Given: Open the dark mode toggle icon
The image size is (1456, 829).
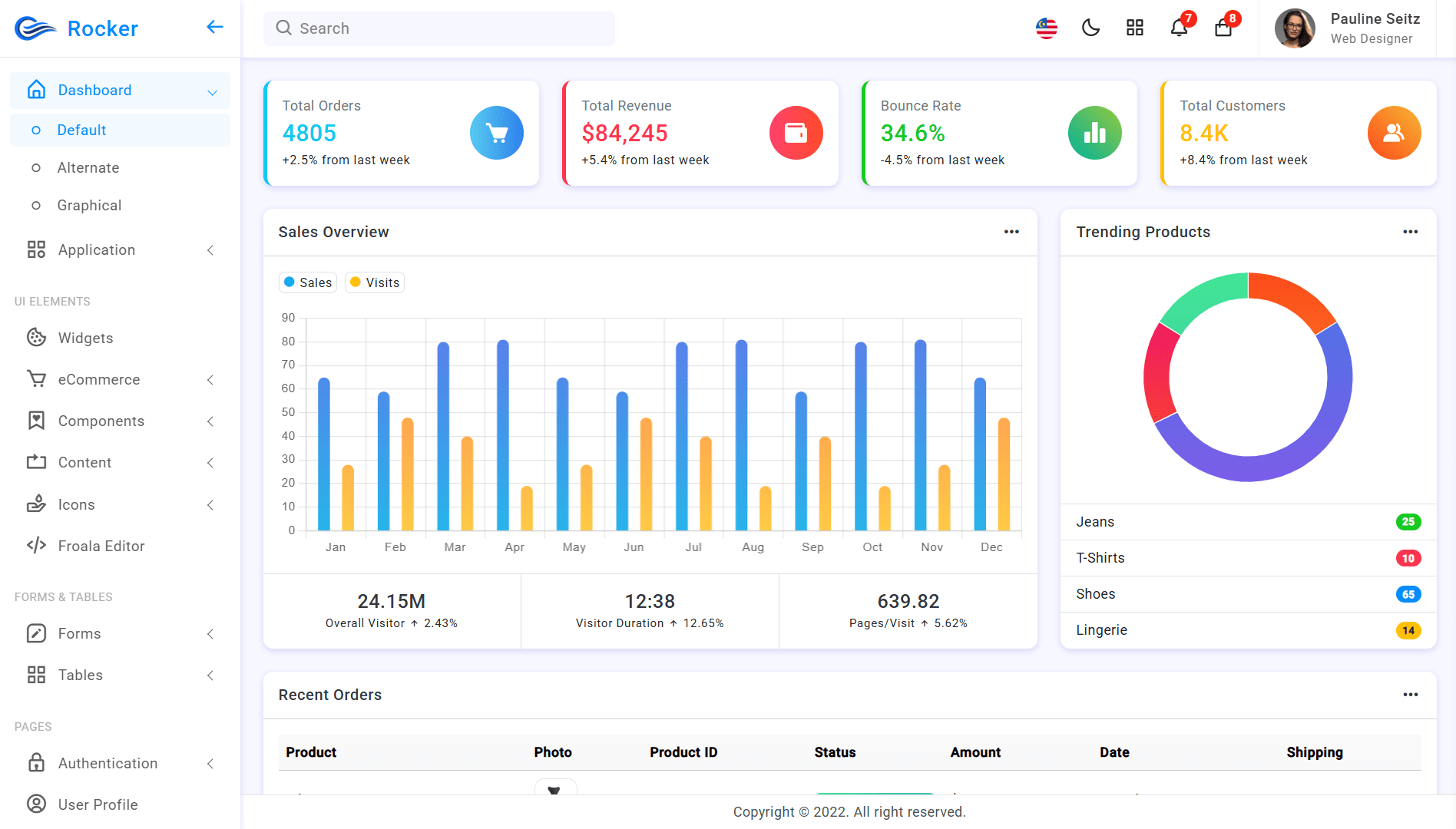Looking at the screenshot, I should (1090, 28).
